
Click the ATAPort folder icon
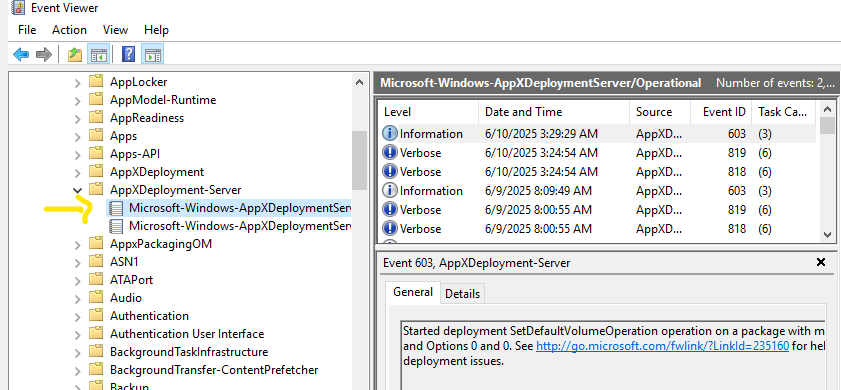96,279
